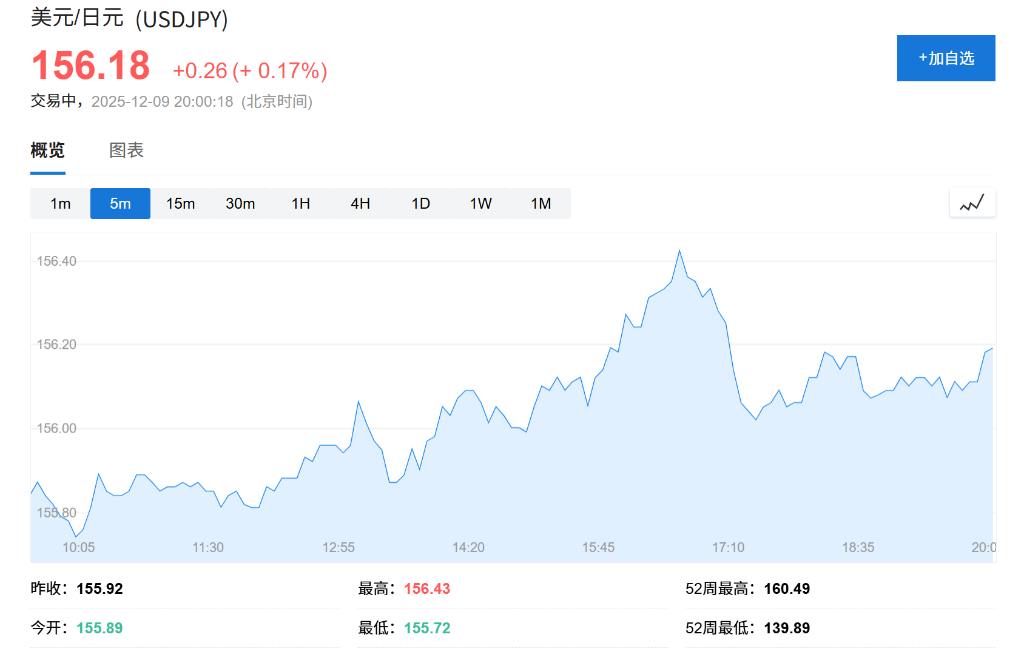Image resolution: width=1024 pixels, height=669 pixels.
Task: Click the 最高 value 156.43
Action: pyautogui.click(x=427, y=589)
